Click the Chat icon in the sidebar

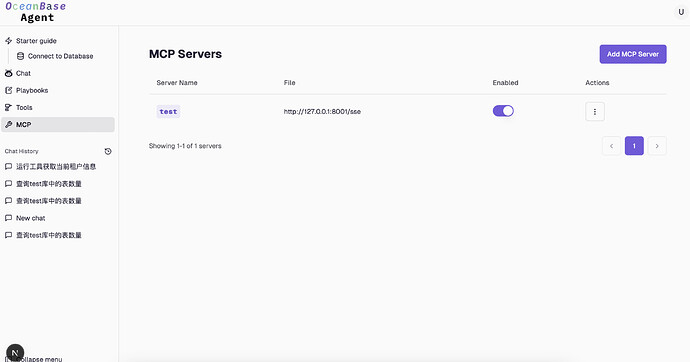coord(8,73)
